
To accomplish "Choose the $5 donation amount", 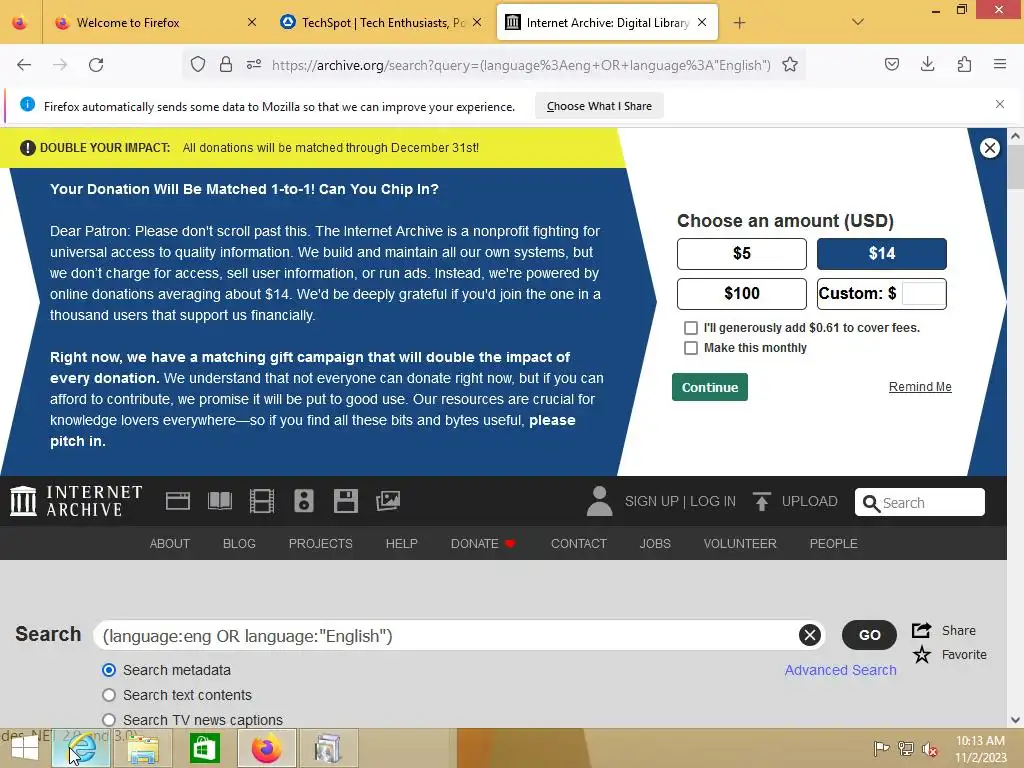I will click(742, 253).
